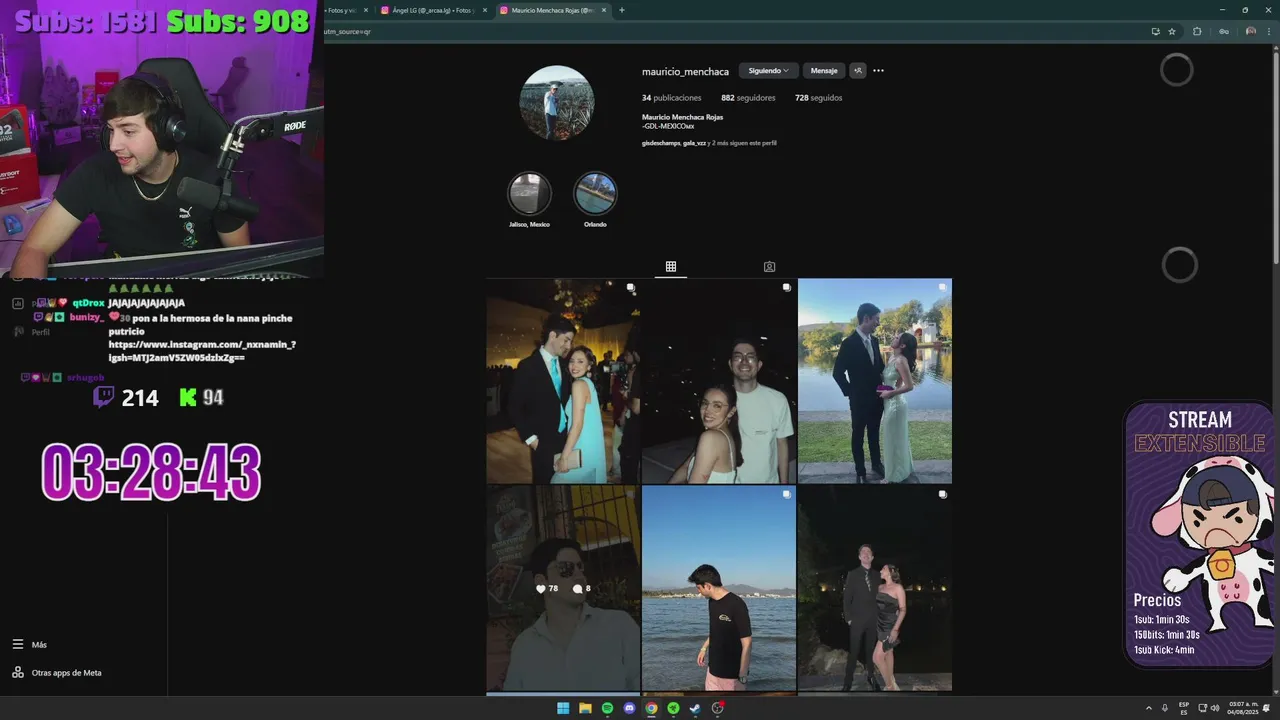Click the microphone tray icon

(1165, 708)
